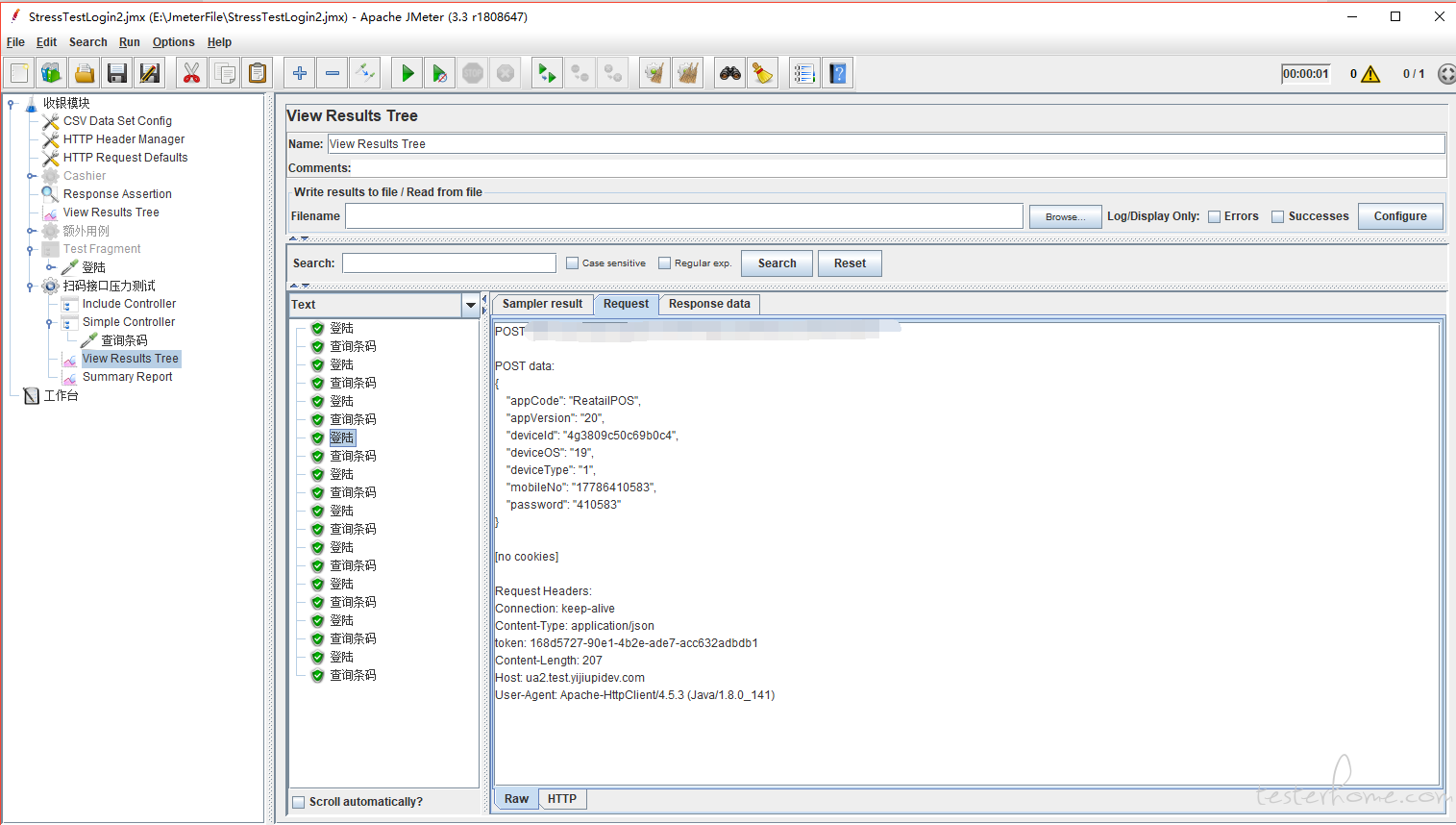This screenshot has width=1456, height=825.
Task: Expand the Cashier tree node
Action: click(31, 176)
